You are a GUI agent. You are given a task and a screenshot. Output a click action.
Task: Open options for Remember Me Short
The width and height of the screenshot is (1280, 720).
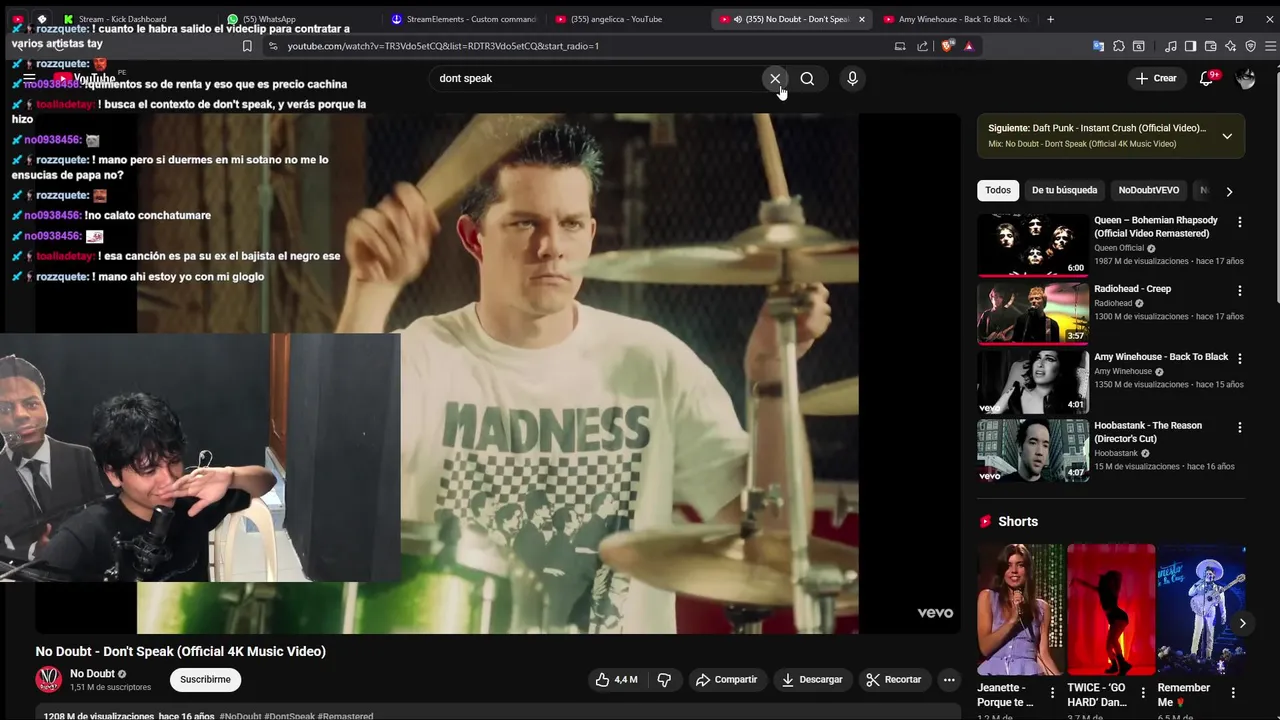click(1233, 692)
